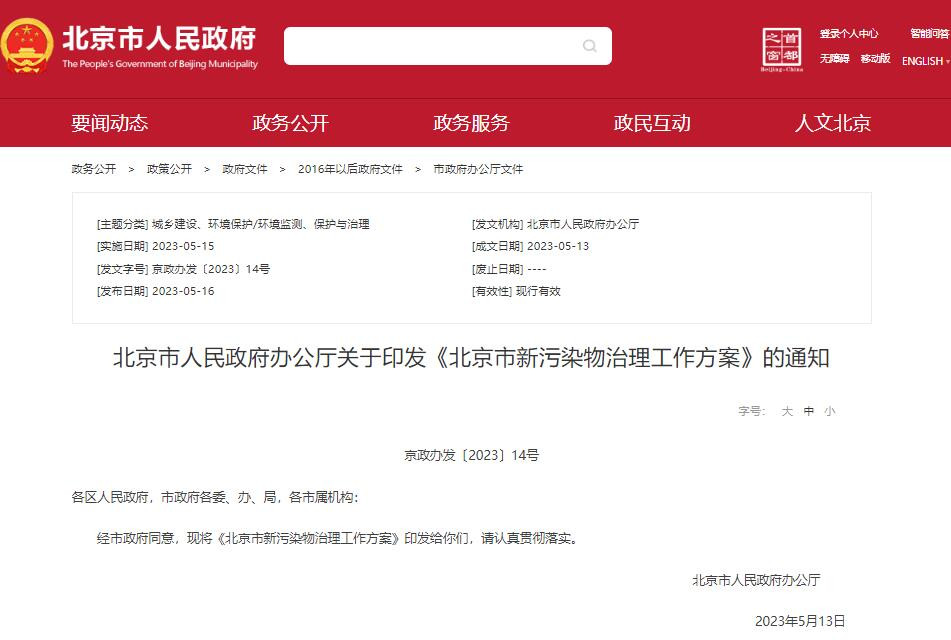951x640 pixels.
Task: Switch to 无障碍 mode
Action: tap(835, 58)
